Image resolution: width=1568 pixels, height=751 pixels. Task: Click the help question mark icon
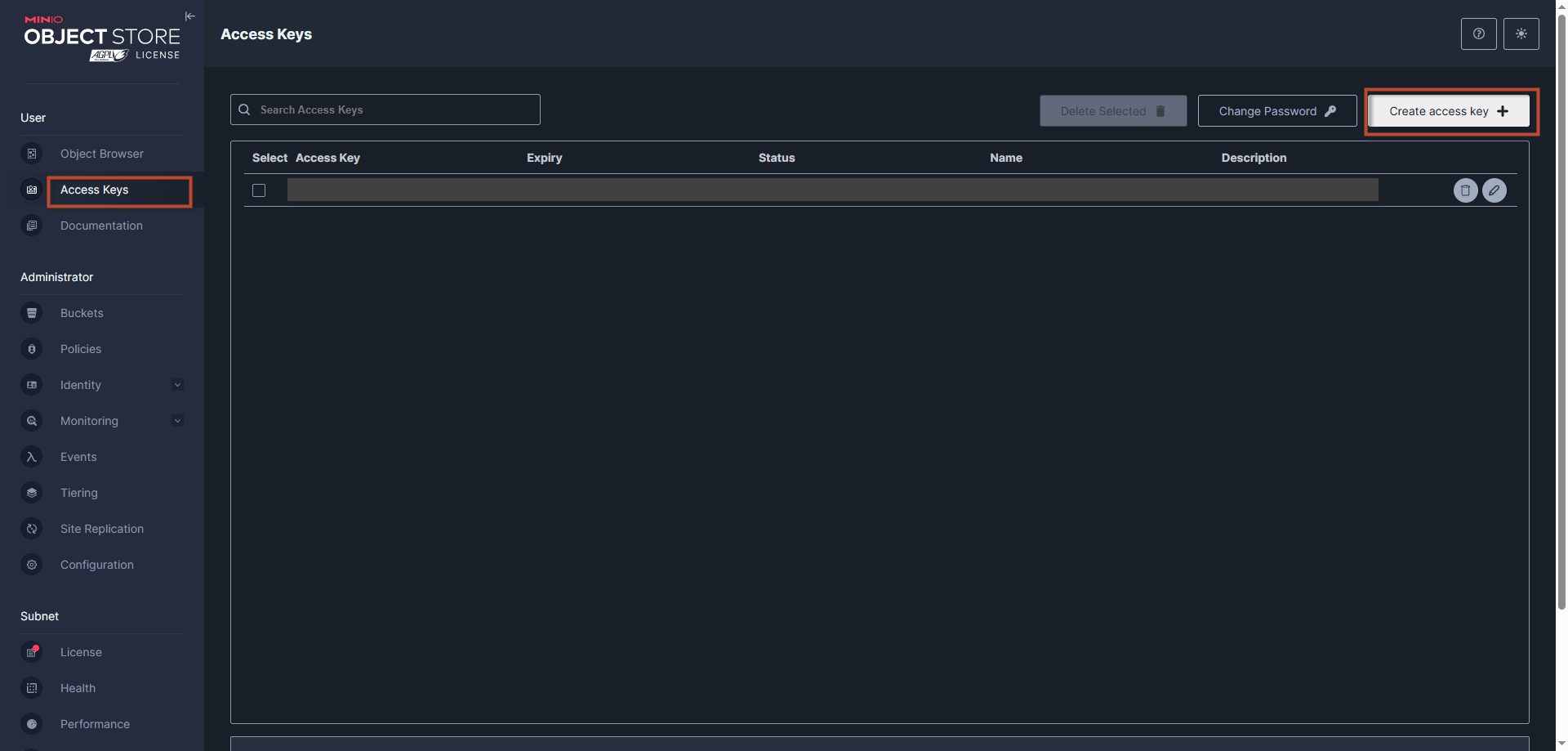point(1478,34)
